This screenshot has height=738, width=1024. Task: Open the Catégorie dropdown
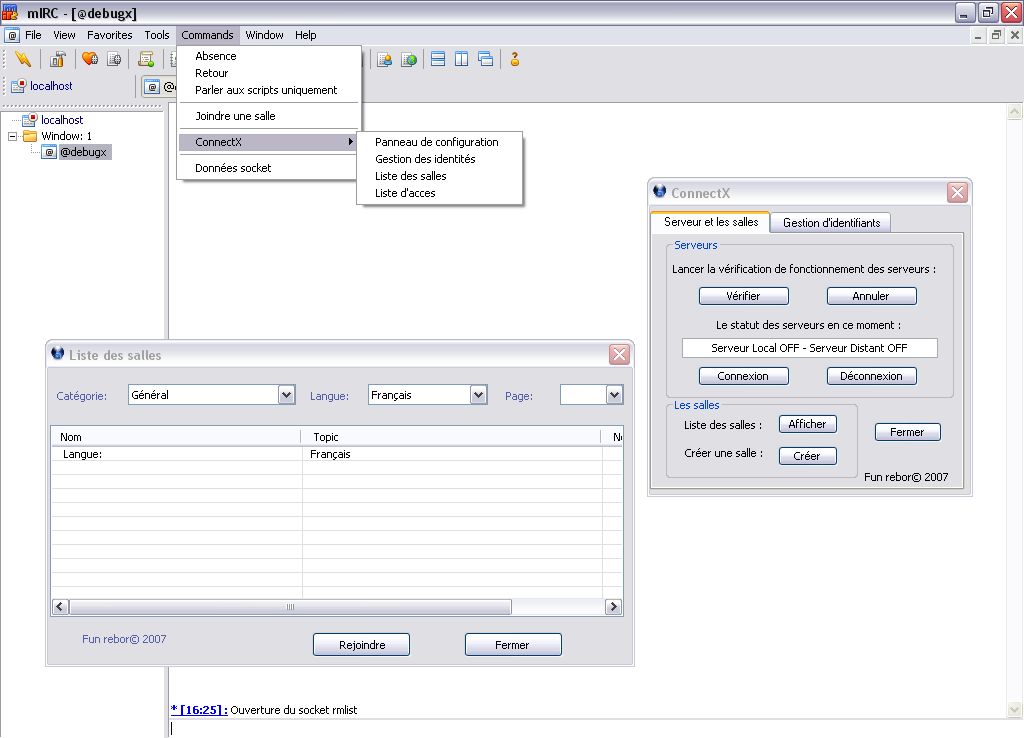point(286,395)
